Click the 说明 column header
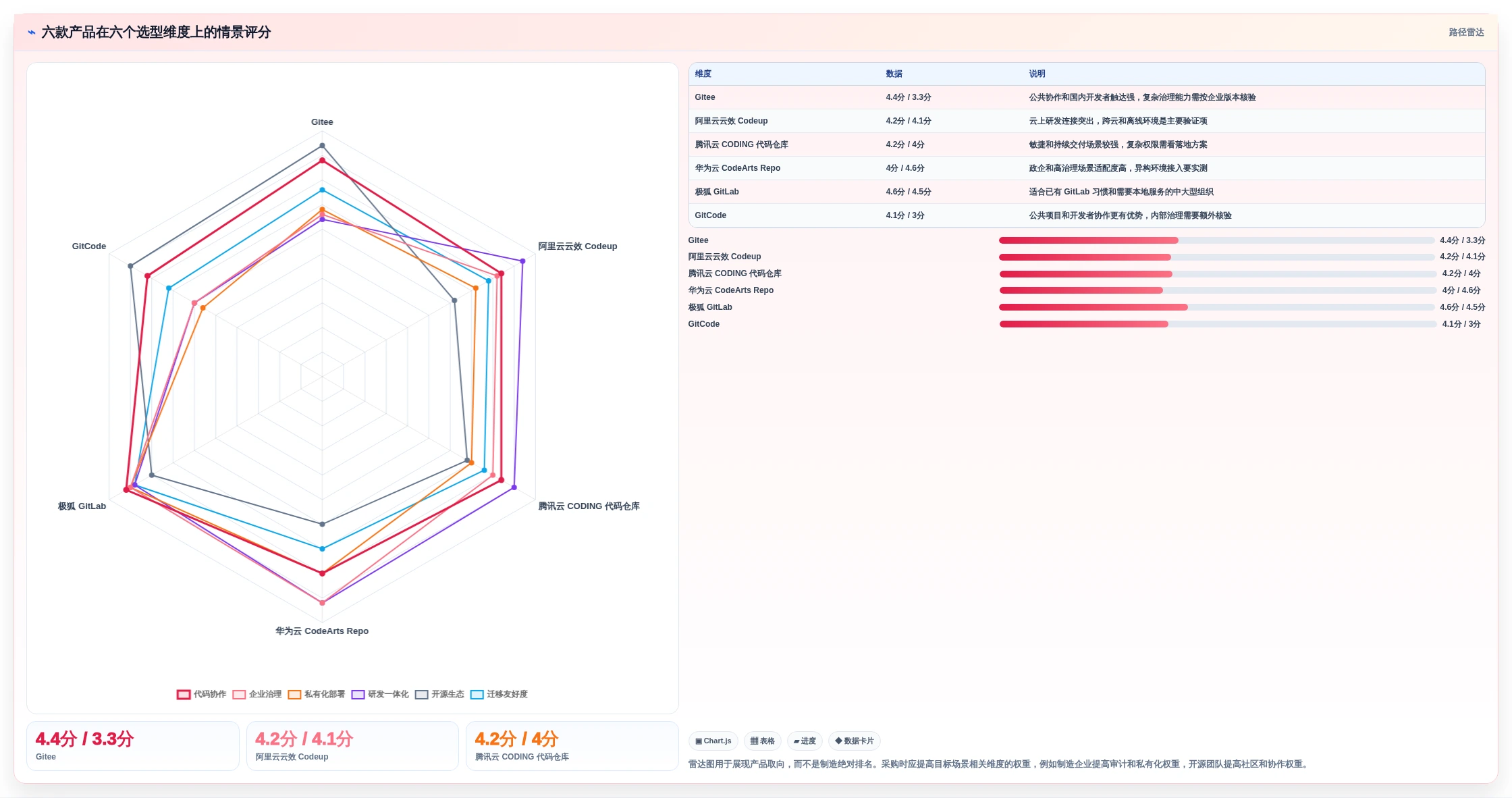 [x=1037, y=74]
